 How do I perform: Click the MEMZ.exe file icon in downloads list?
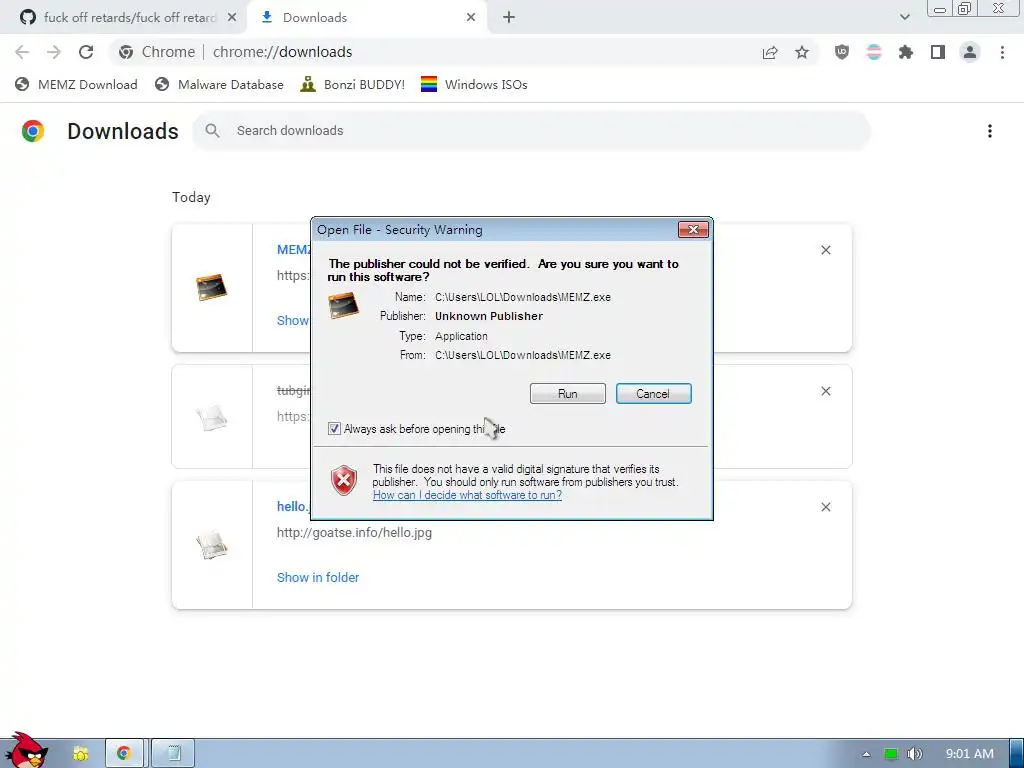click(x=212, y=287)
